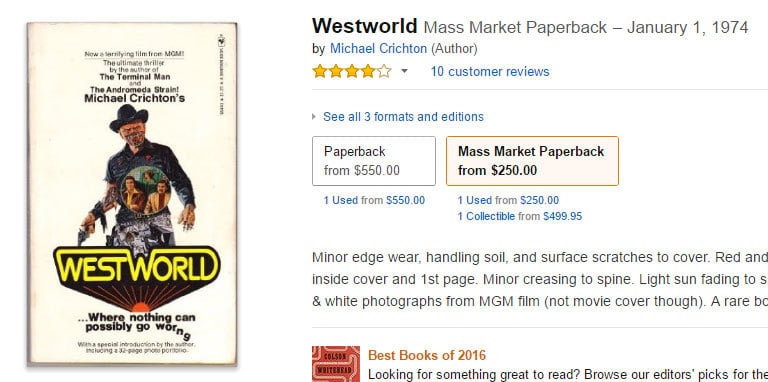Open 1 Used from $550.00 offer
This screenshot has width=768, height=382.
click(374, 200)
